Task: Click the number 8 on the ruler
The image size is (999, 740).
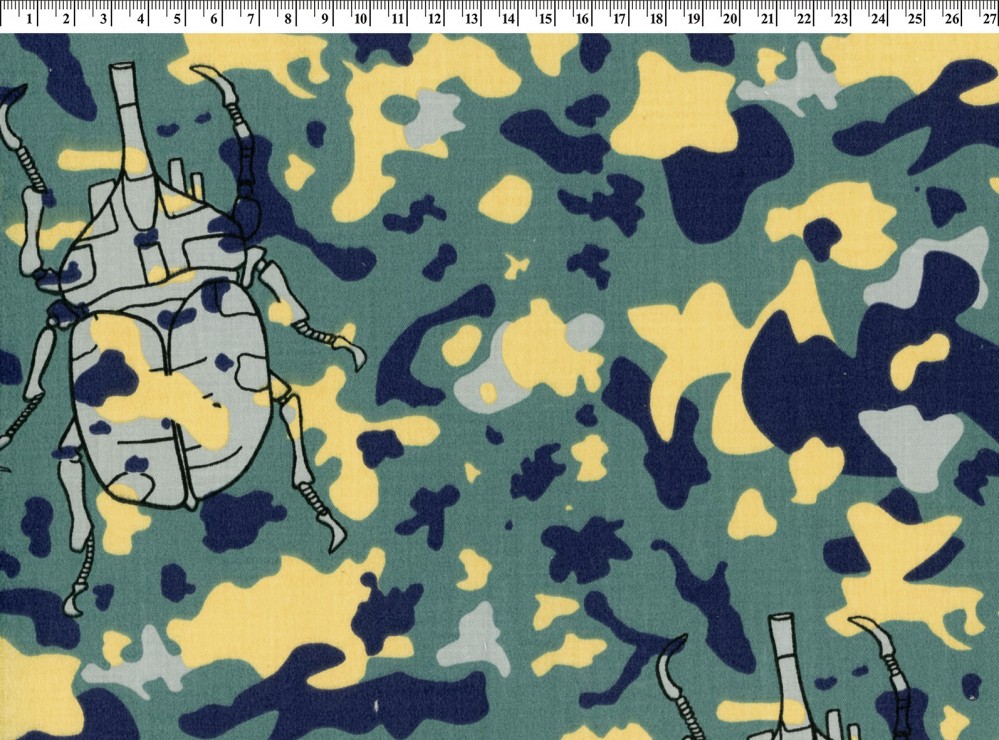Action: pos(288,20)
